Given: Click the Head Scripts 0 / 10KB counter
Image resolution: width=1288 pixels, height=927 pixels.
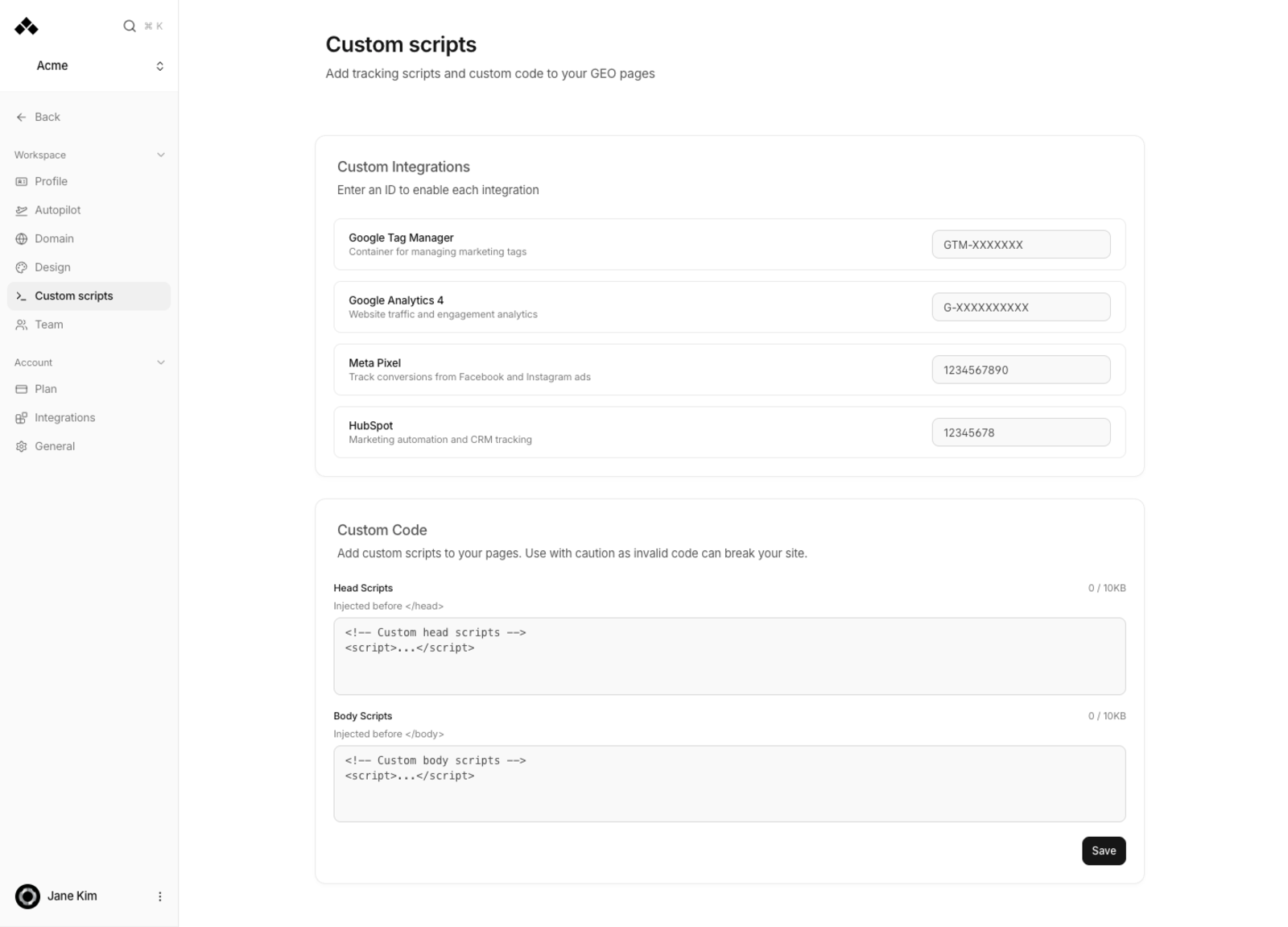Looking at the screenshot, I should (x=1107, y=588).
